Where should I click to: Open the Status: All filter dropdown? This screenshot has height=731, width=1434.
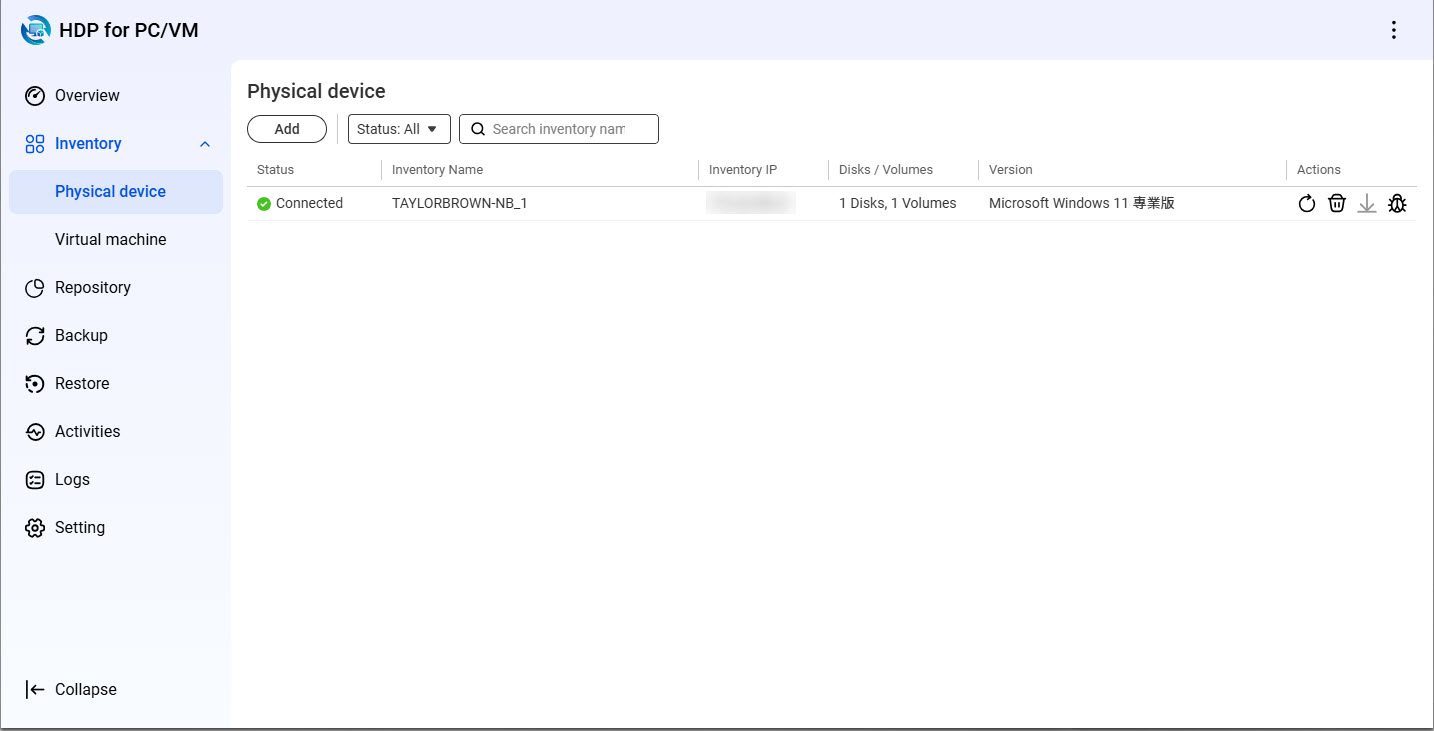click(398, 129)
